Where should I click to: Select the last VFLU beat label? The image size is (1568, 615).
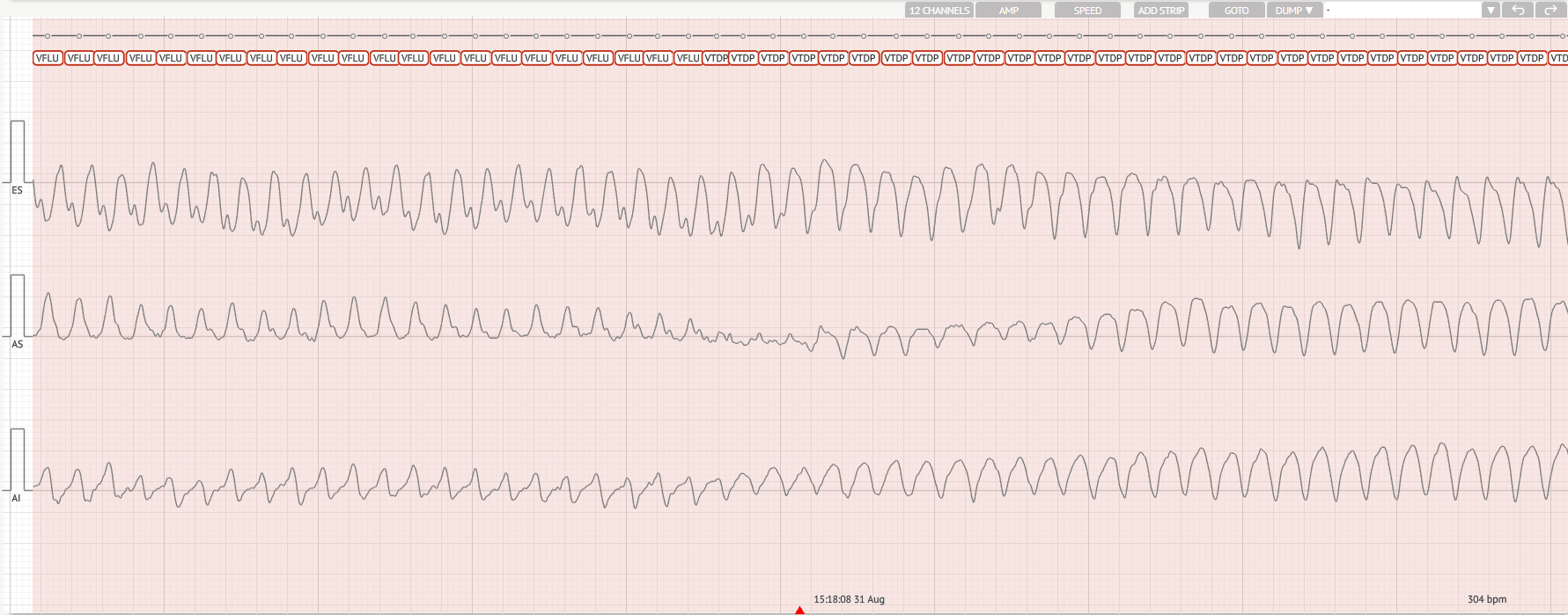(x=688, y=58)
